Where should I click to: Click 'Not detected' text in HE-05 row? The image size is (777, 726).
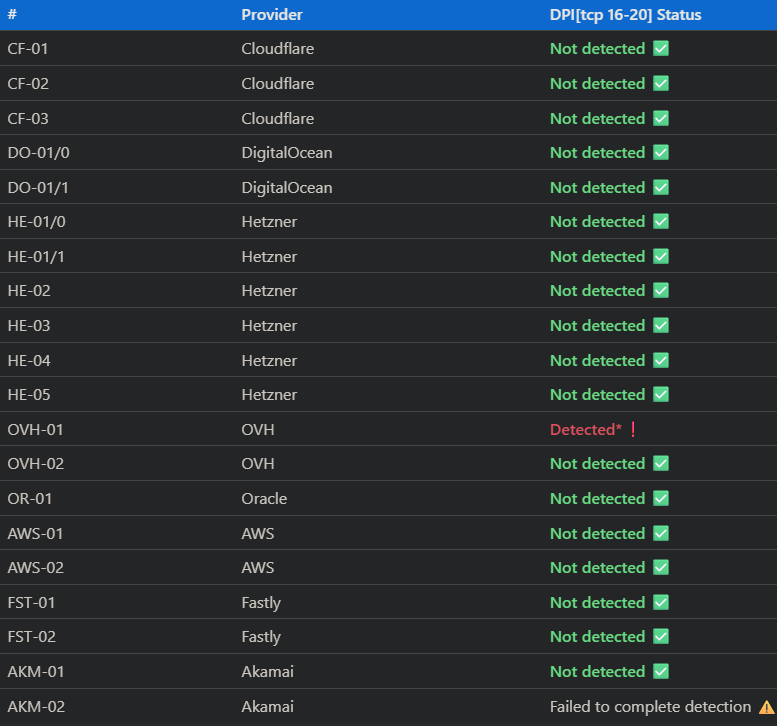[x=598, y=394]
